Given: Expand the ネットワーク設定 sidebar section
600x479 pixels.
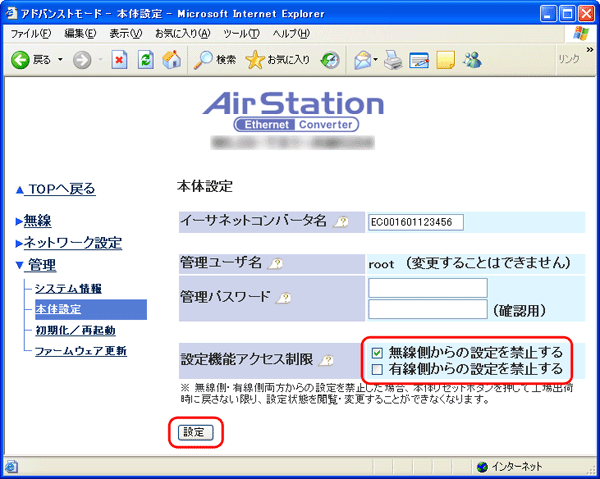Looking at the screenshot, I should [x=72, y=243].
